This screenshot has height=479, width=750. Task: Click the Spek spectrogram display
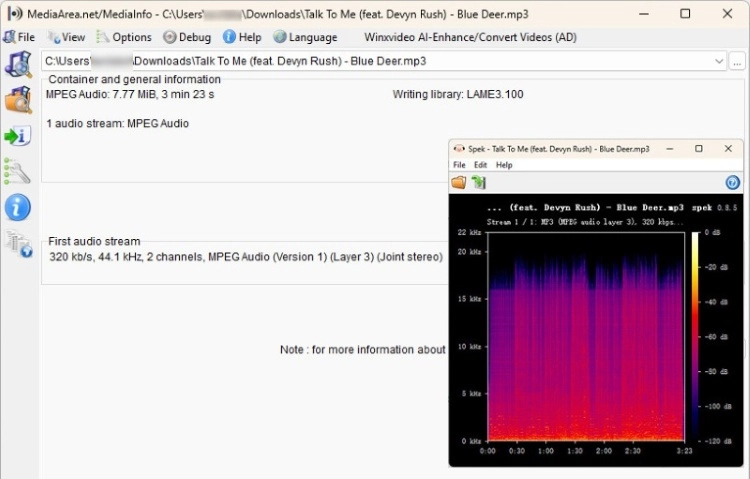click(x=586, y=336)
